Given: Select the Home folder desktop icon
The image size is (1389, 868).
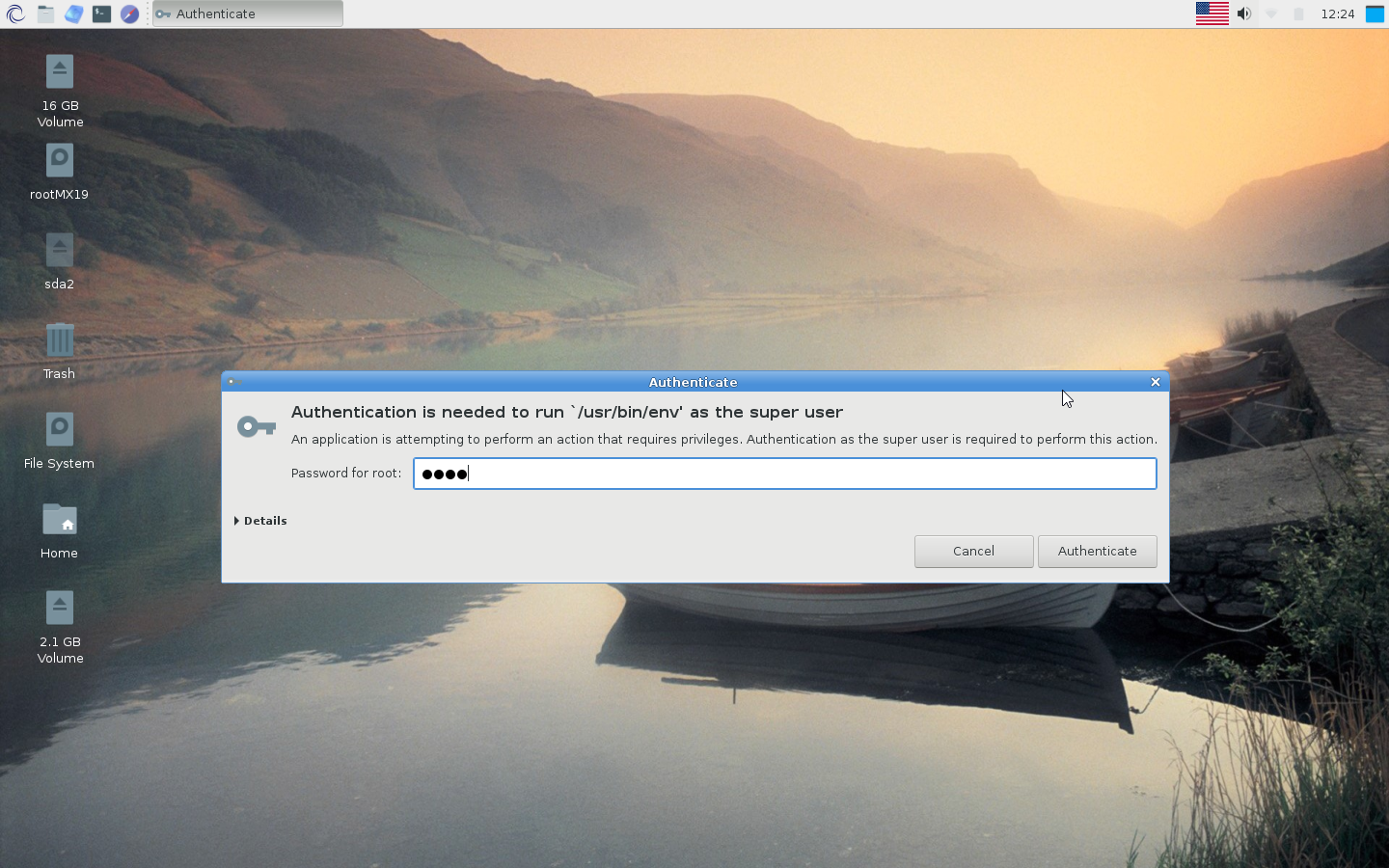Looking at the screenshot, I should (60, 530).
